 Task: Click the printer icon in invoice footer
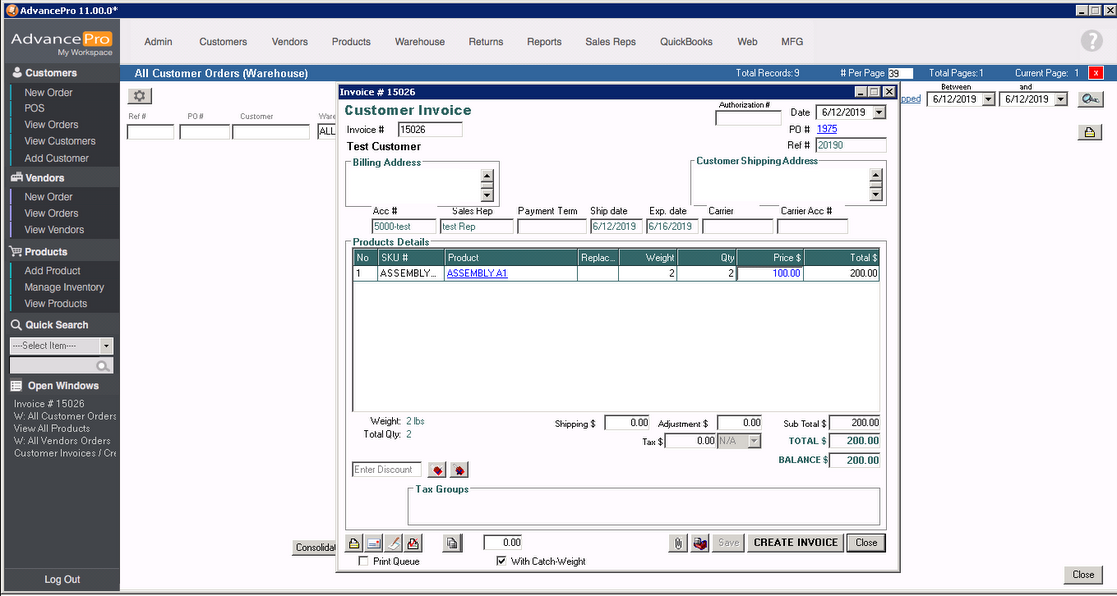point(354,543)
